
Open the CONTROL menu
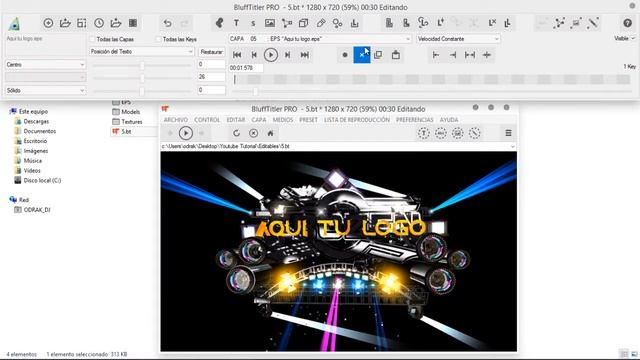[x=207, y=120]
